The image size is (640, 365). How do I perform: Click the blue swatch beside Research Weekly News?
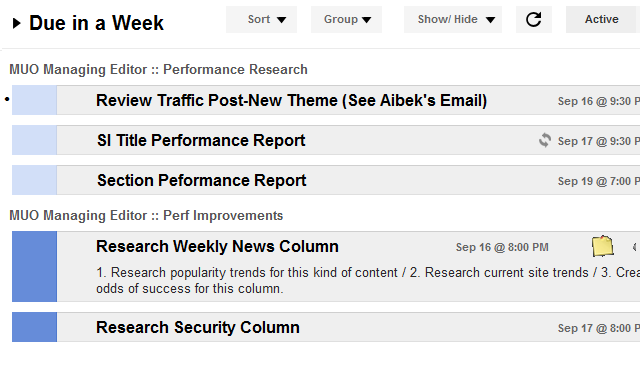[x=34, y=267]
